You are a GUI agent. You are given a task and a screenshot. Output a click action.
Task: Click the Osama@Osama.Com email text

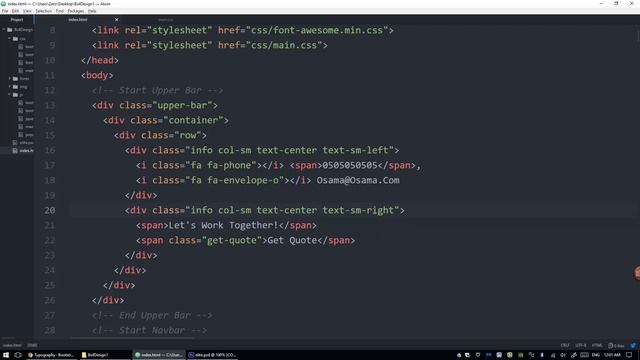[x=358, y=180]
